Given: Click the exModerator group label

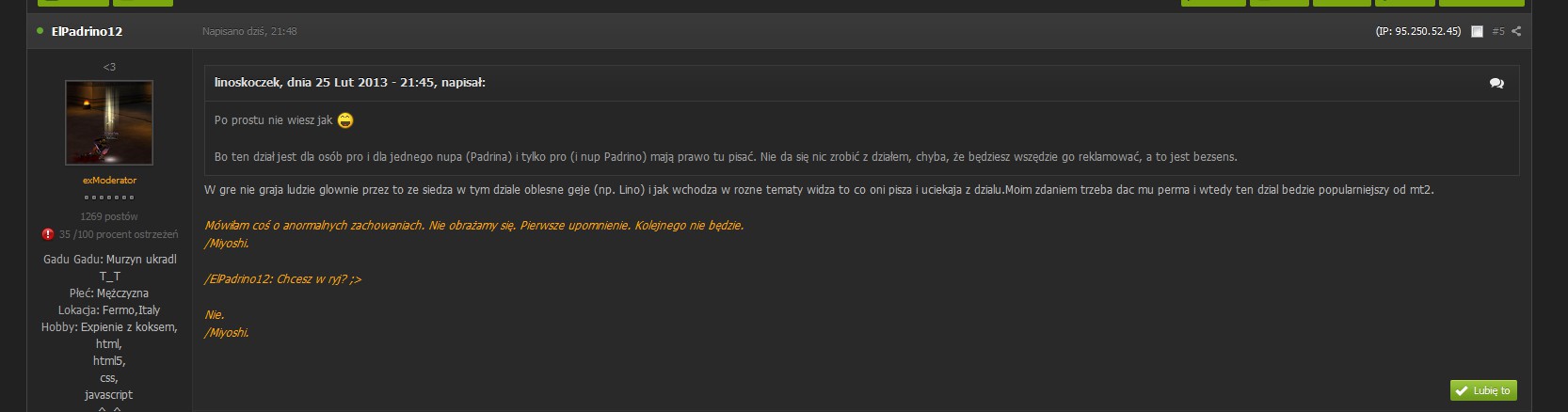Looking at the screenshot, I should coord(109,180).
